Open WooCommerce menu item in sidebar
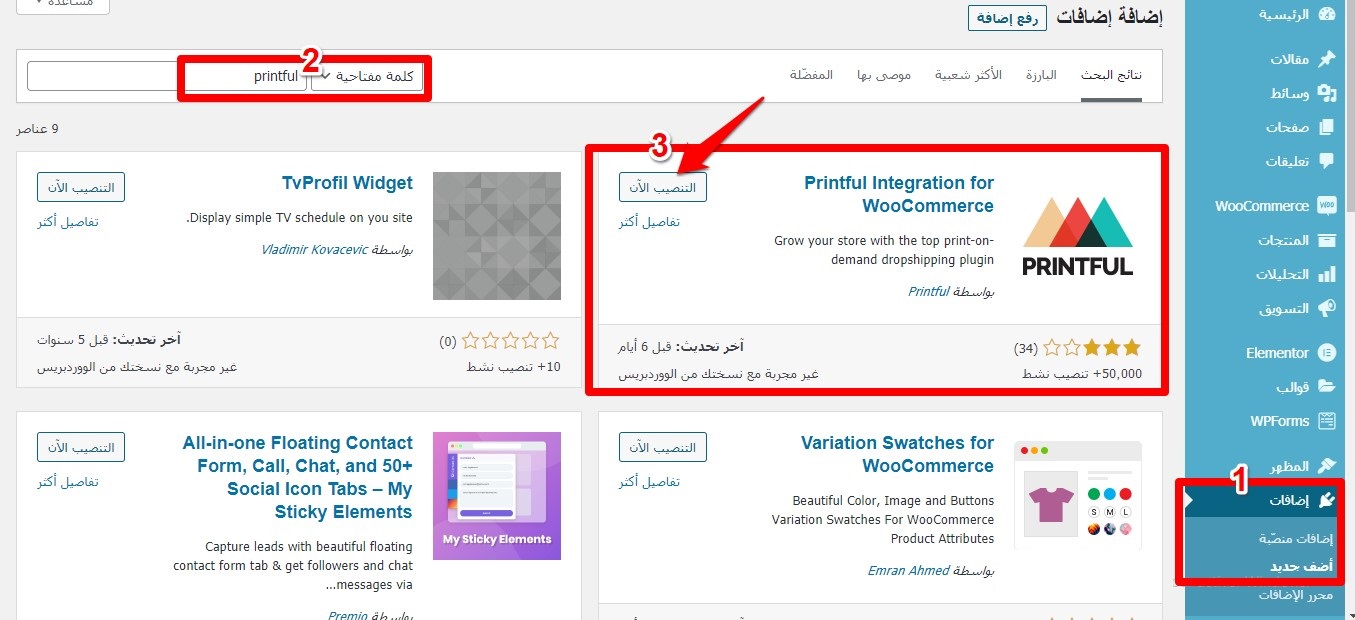 1262,206
